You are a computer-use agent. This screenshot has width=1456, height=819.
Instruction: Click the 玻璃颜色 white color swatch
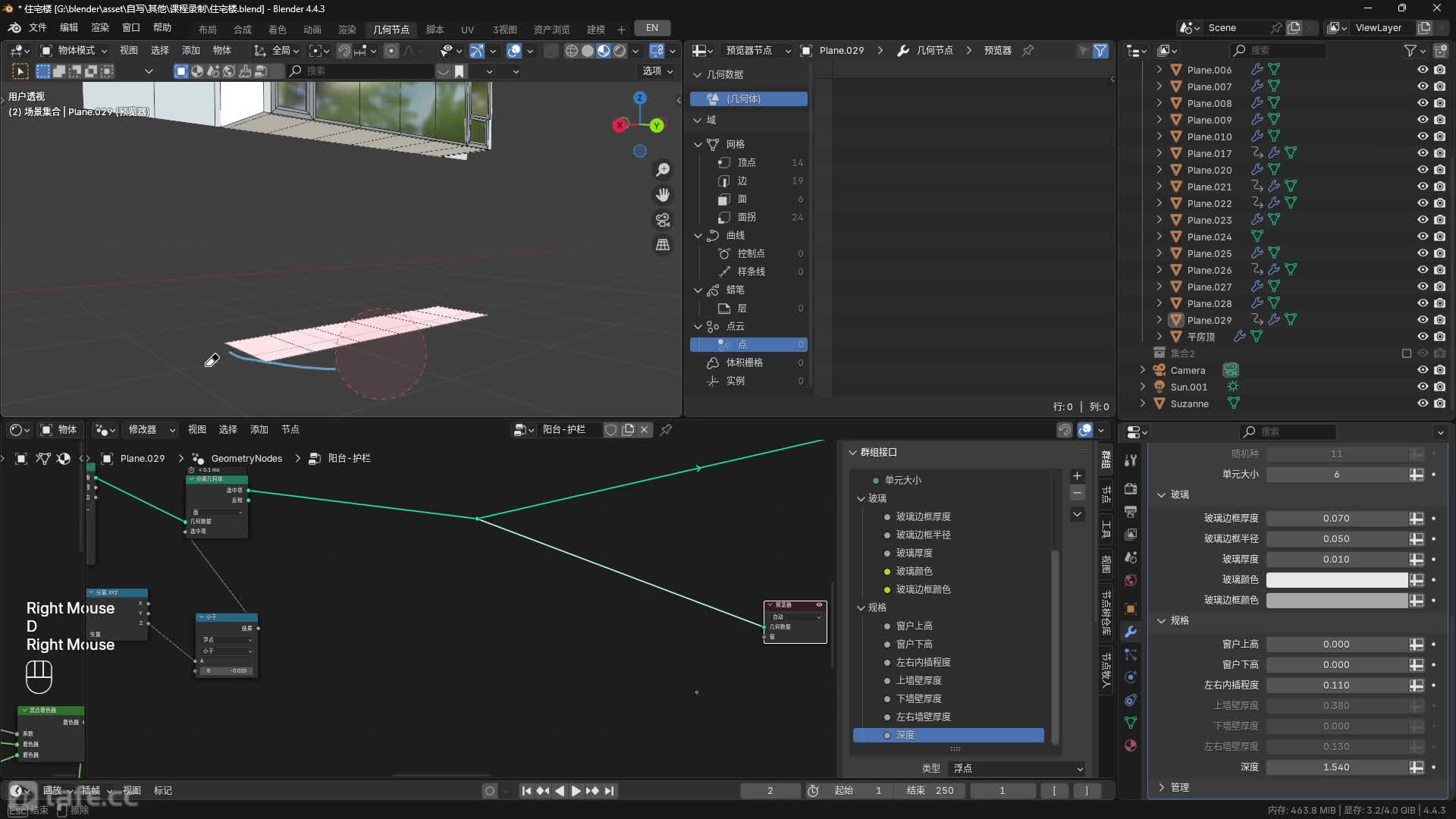click(1337, 580)
